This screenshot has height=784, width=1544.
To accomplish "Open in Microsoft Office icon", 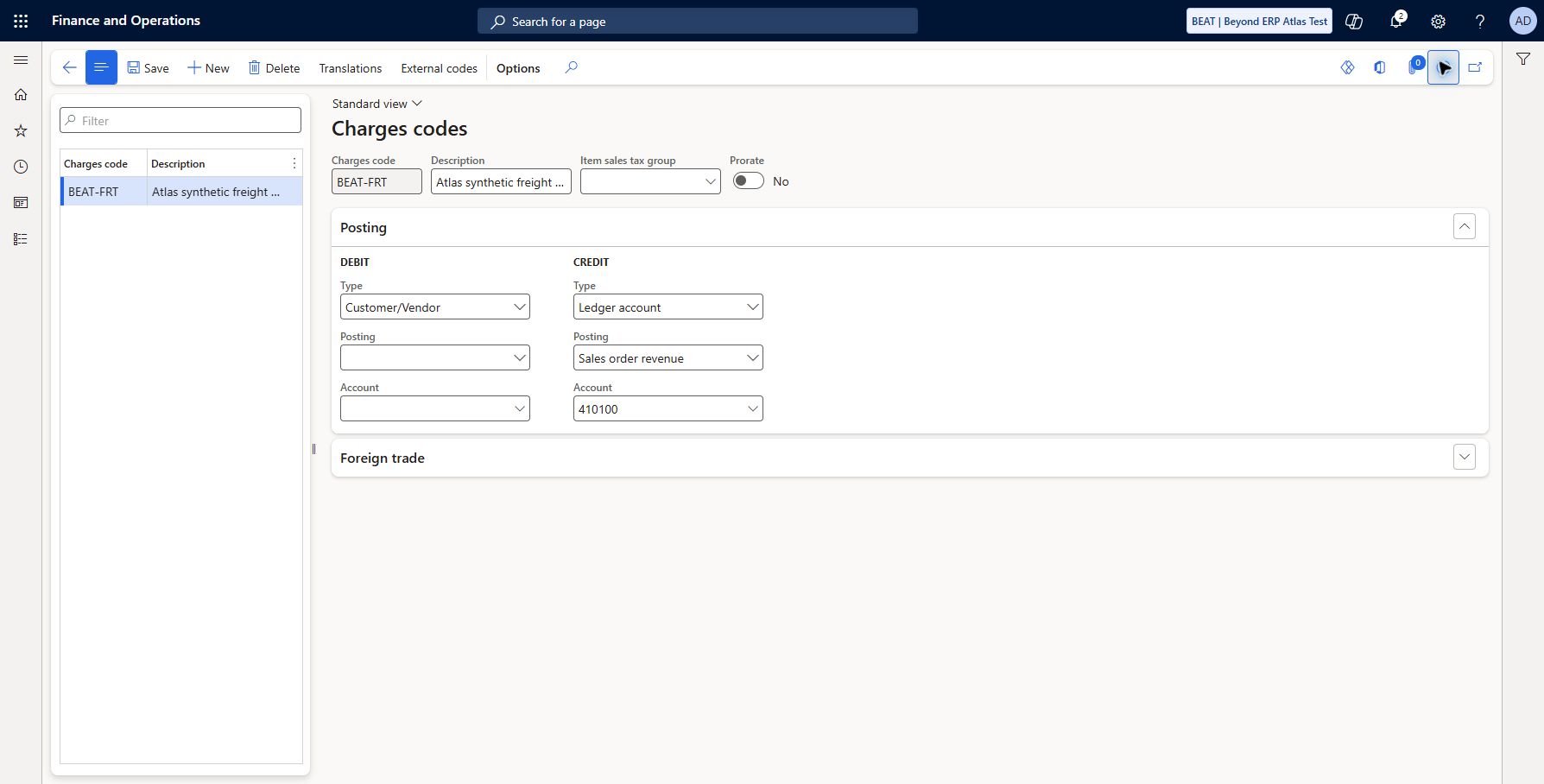I will click(x=1380, y=67).
